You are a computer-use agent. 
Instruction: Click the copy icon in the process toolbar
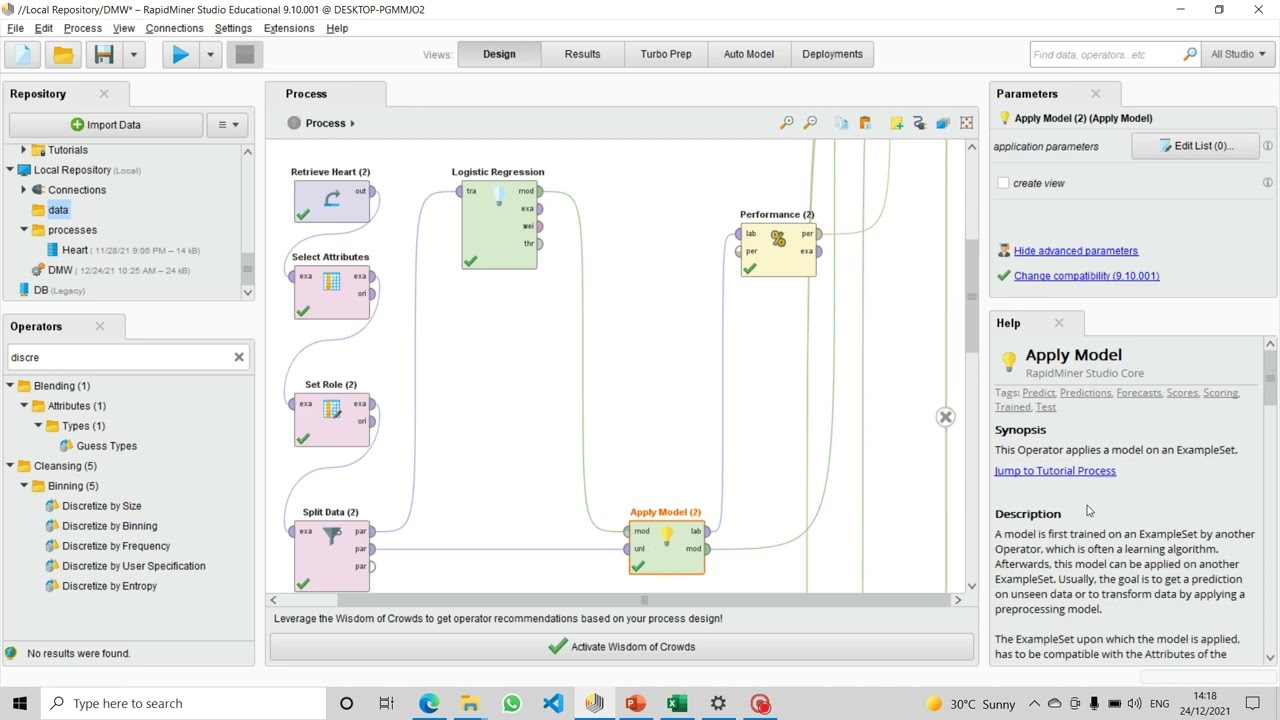coord(841,123)
